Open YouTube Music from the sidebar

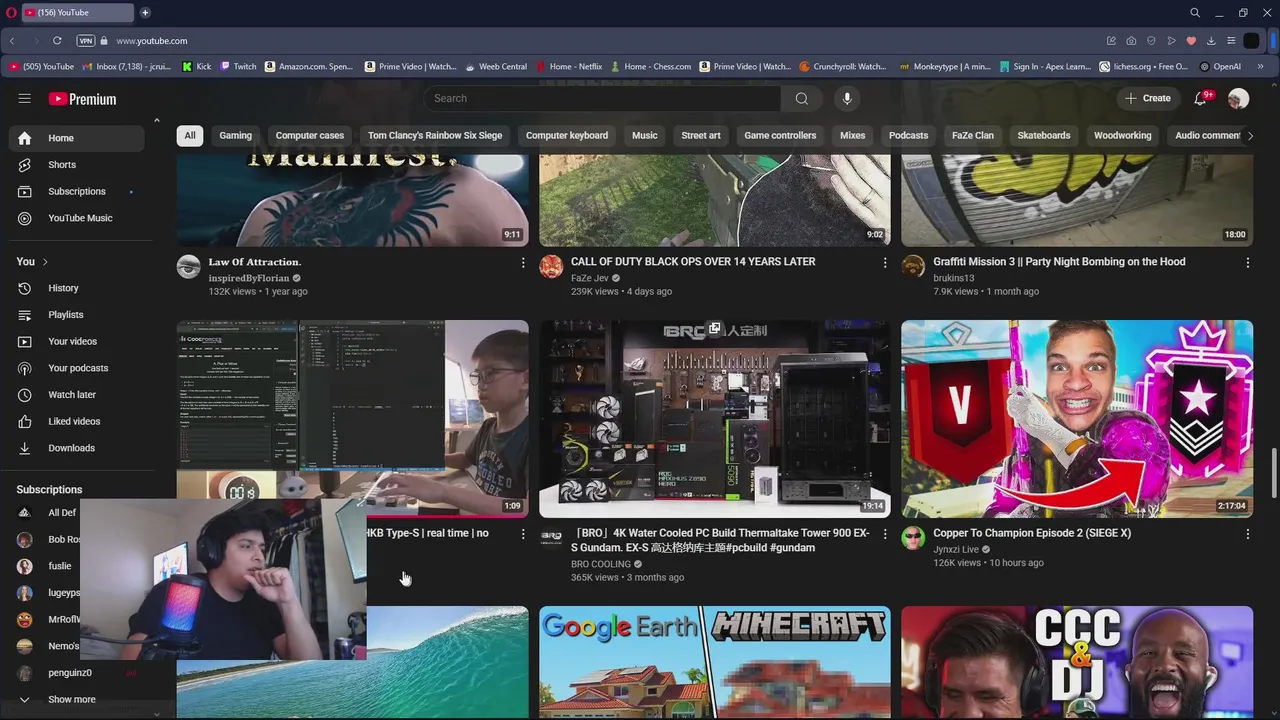(x=76, y=218)
